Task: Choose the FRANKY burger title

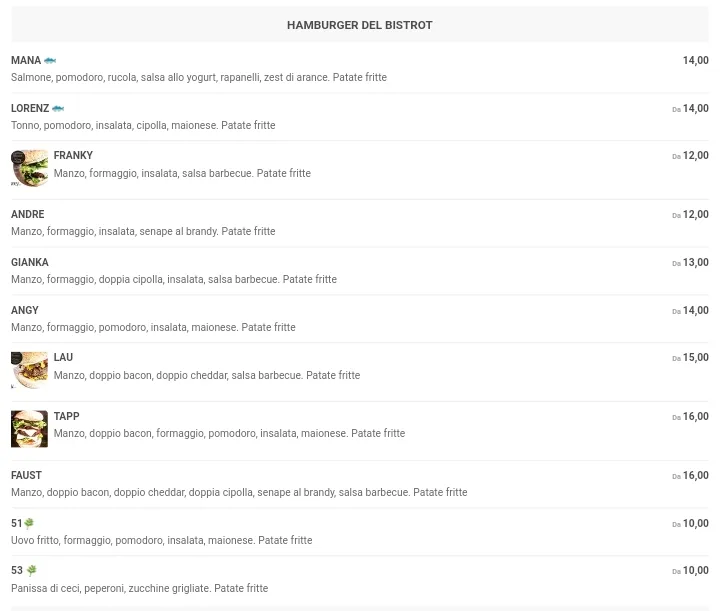Action: [x=73, y=156]
